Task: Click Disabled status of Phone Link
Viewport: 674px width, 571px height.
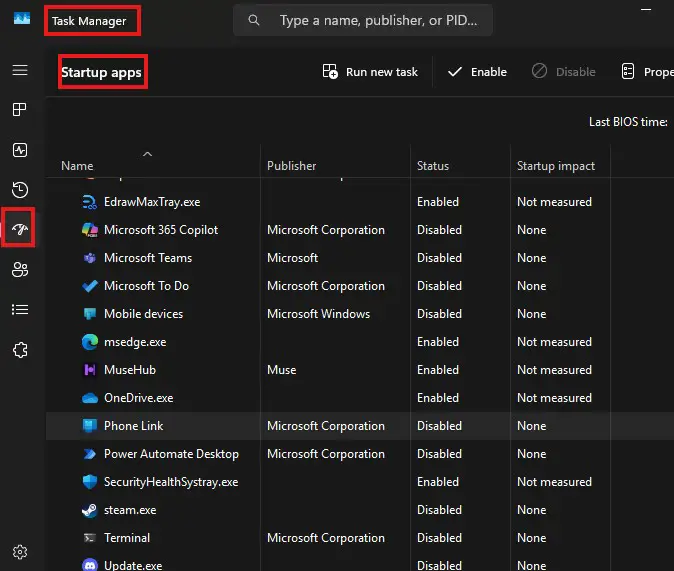Action: (x=439, y=426)
